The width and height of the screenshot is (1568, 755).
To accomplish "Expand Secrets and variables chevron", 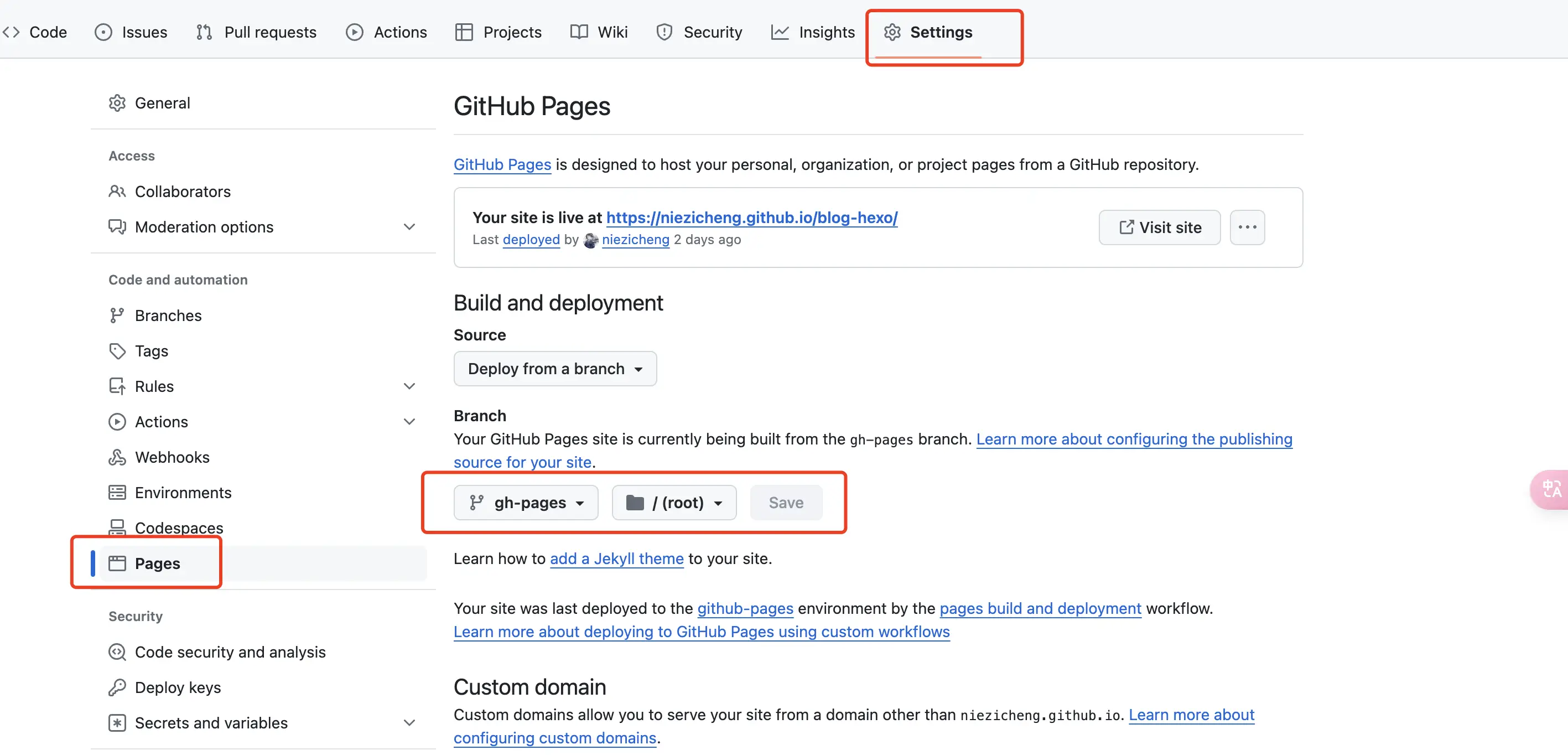I will [409, 722].
